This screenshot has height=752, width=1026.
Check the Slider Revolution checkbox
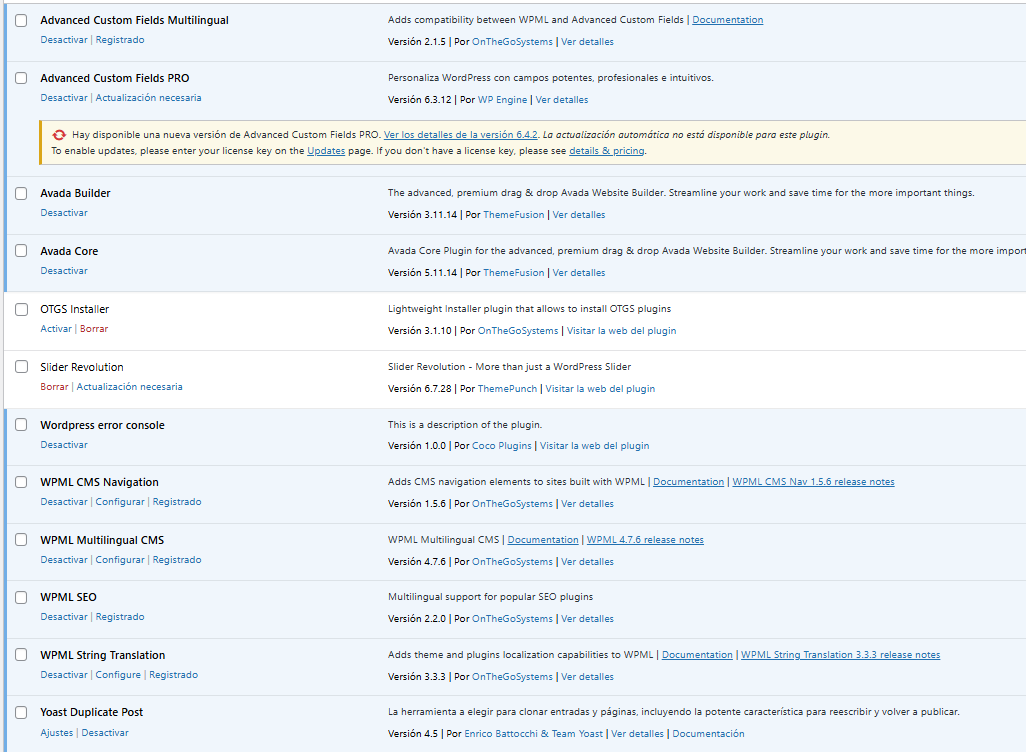point(22,367)
